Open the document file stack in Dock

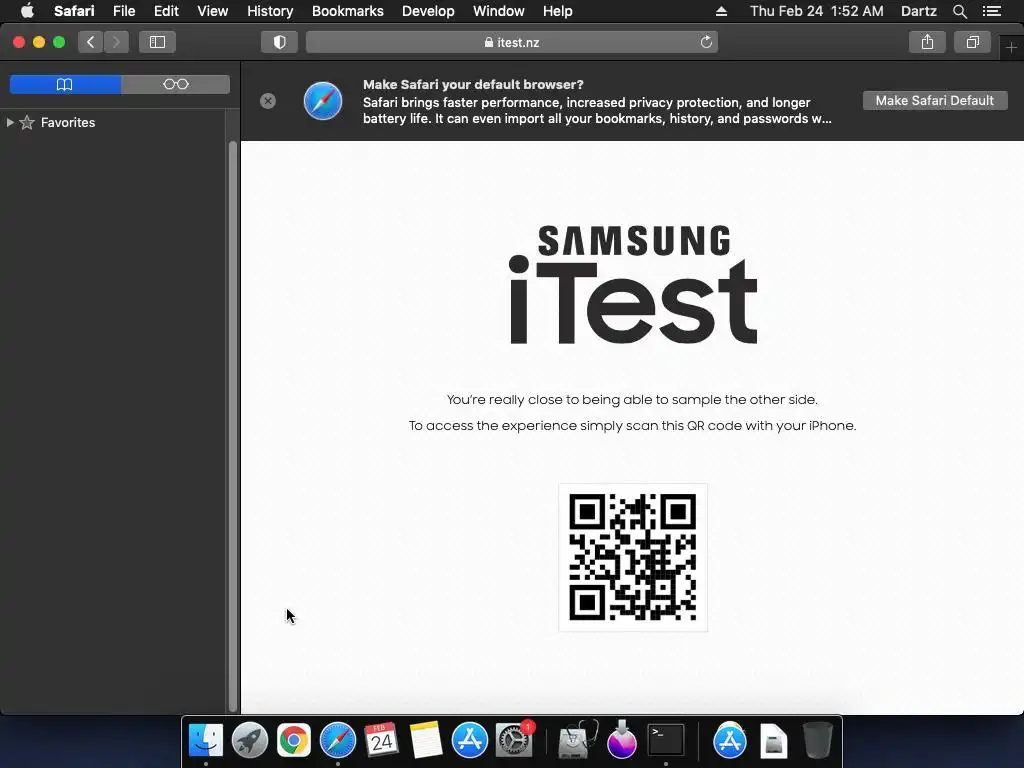point(774,741)
